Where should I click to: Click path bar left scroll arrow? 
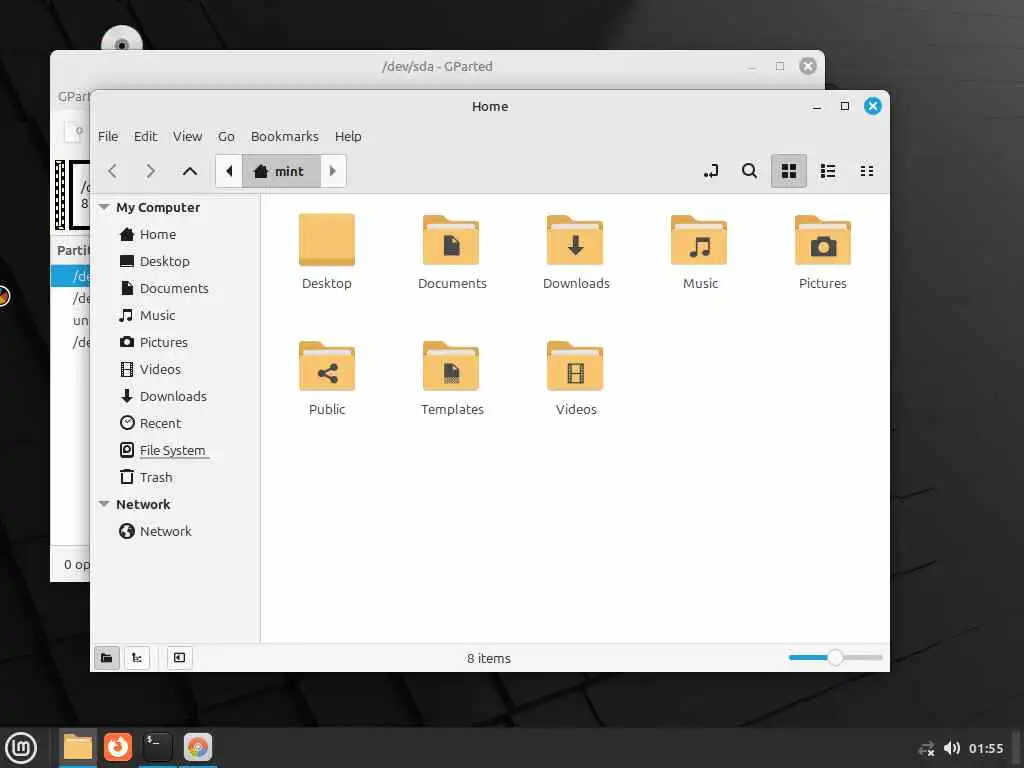pyautogui.click(x=229, y=171)
